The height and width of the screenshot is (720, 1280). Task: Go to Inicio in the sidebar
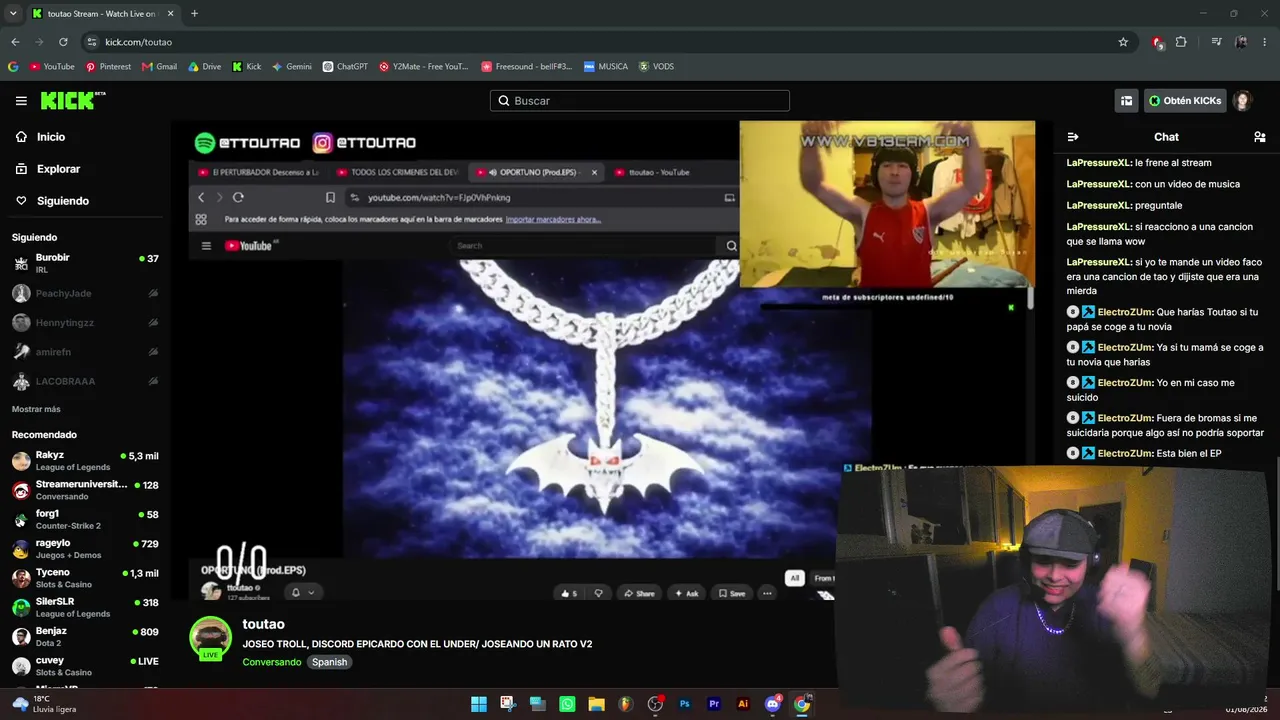click(51, 137)
